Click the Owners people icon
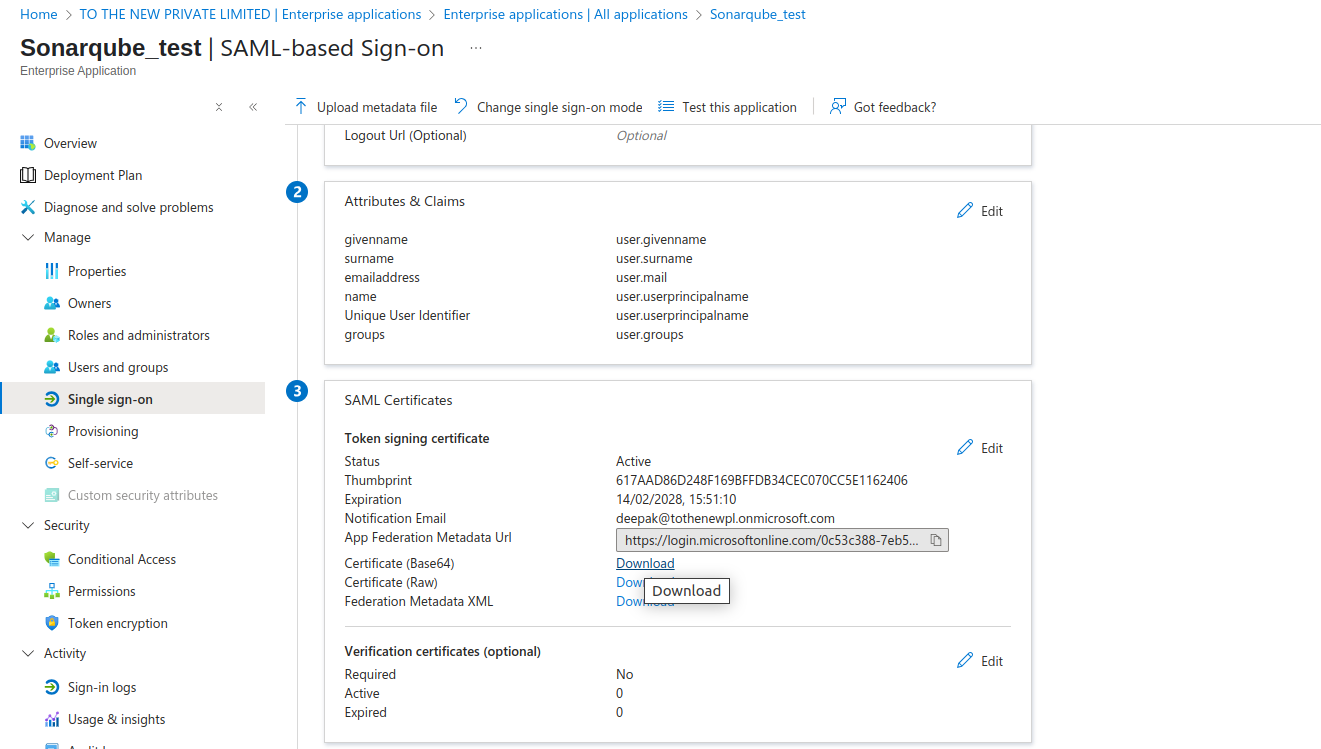This screenshot has width=1321, height=749. coord(52,303)
